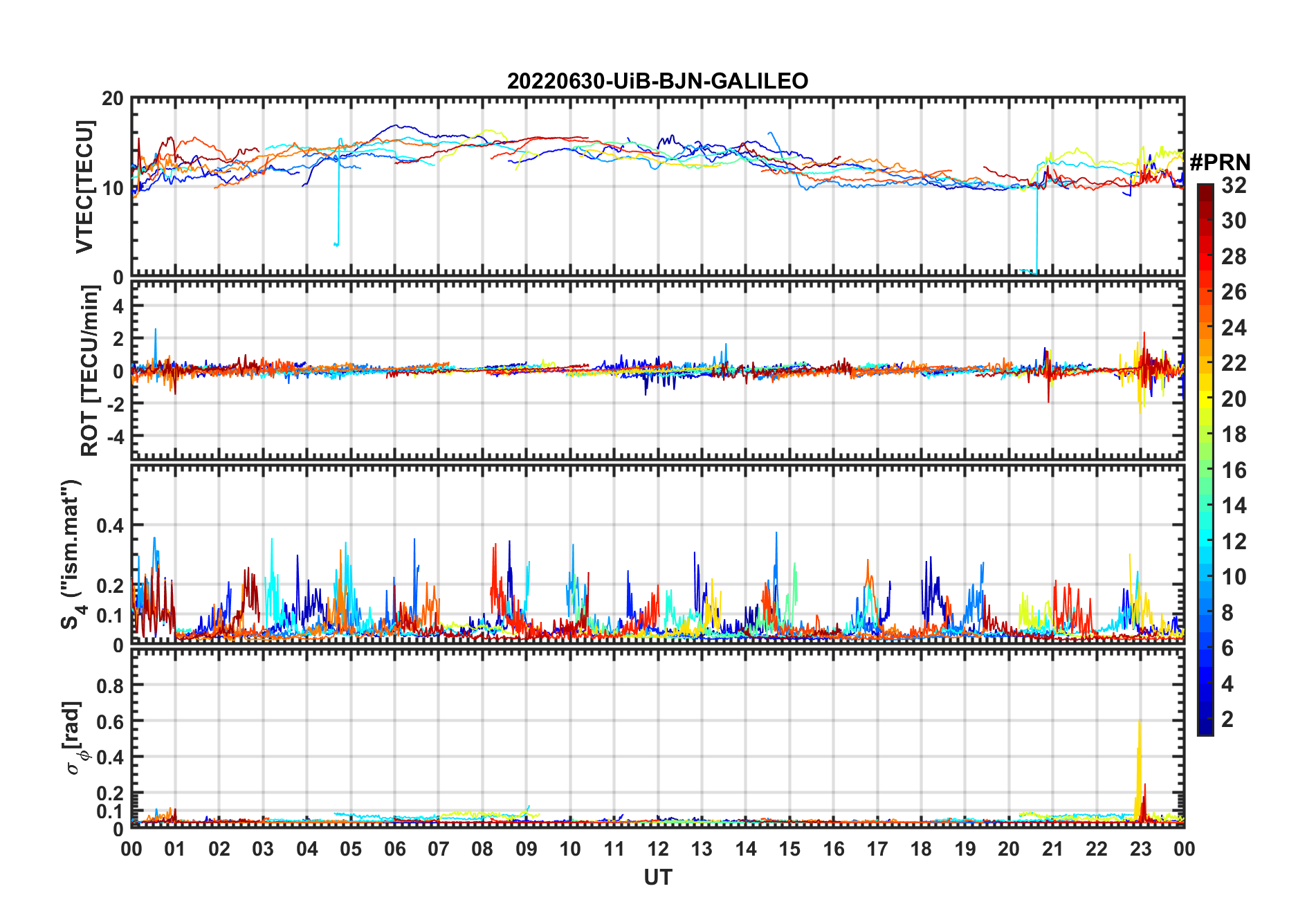Image resolution: width=1316 pixels, height=920 pixels.
Task: Click UT axis tick label 09
Action: pyautogui.click(x=527, y=849)
